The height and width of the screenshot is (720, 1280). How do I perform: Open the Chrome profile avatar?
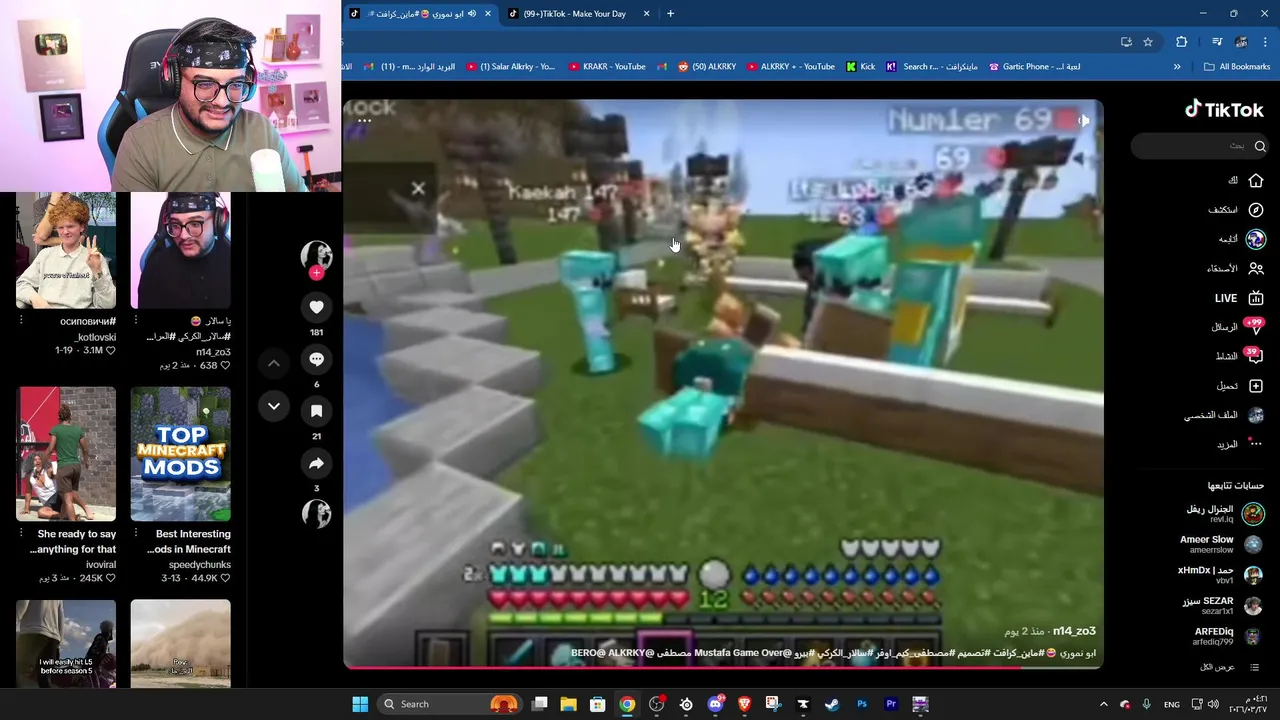(x=1241, y=42)
